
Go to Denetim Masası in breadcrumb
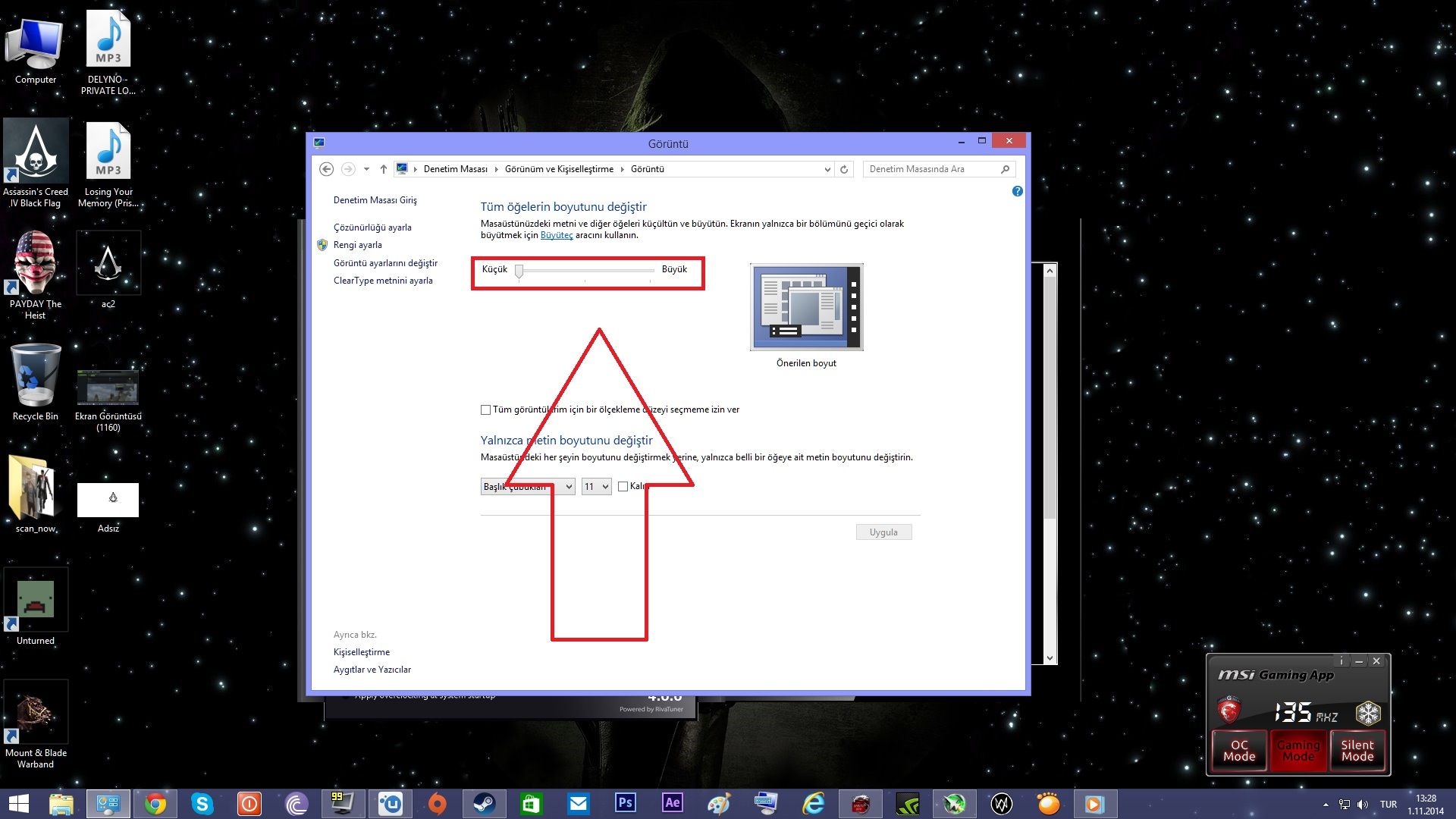point(455,169)
